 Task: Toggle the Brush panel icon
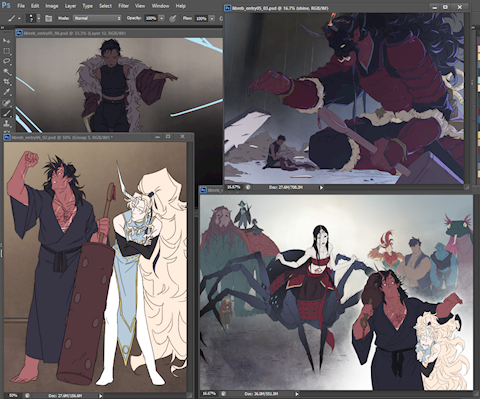tap(48, 18)
